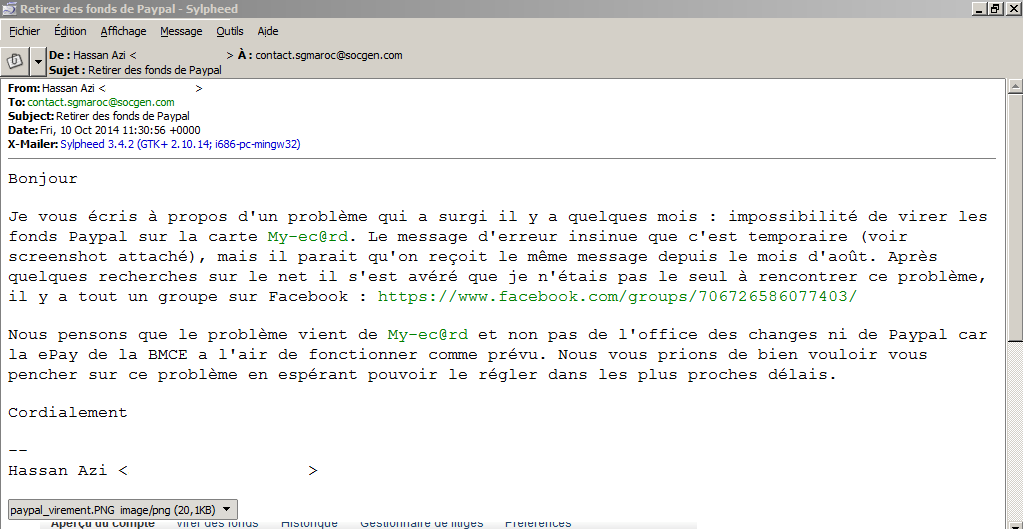Click the first My-ec@rd link in body

click(307, 236)
